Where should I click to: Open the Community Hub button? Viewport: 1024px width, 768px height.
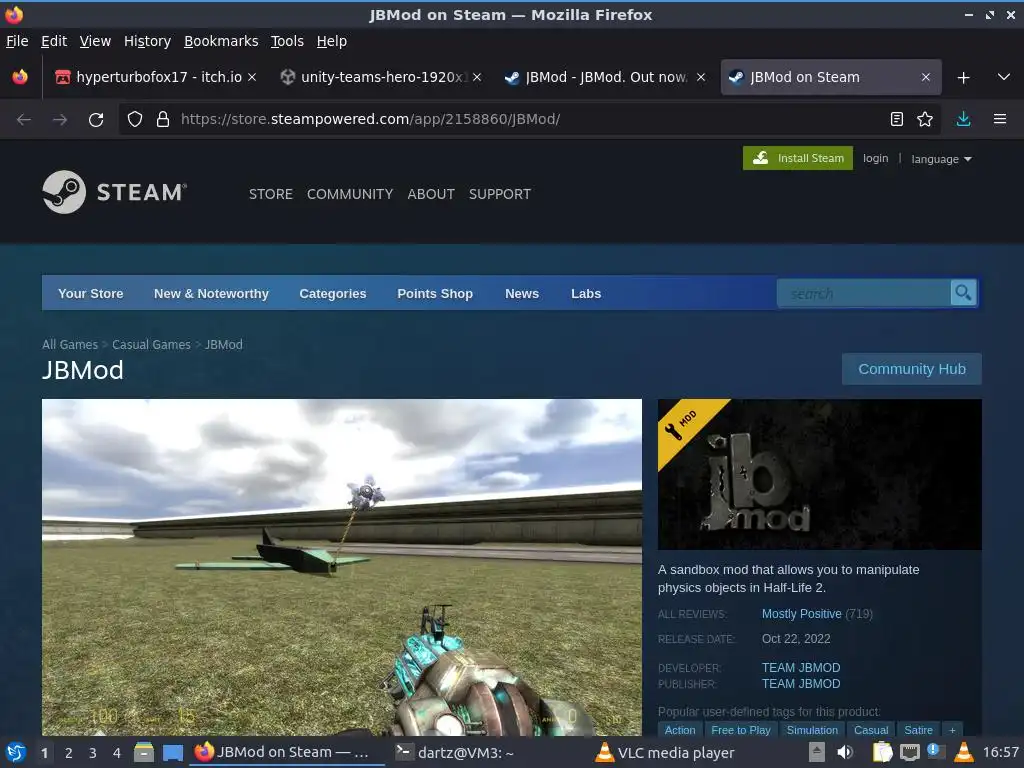912,369
